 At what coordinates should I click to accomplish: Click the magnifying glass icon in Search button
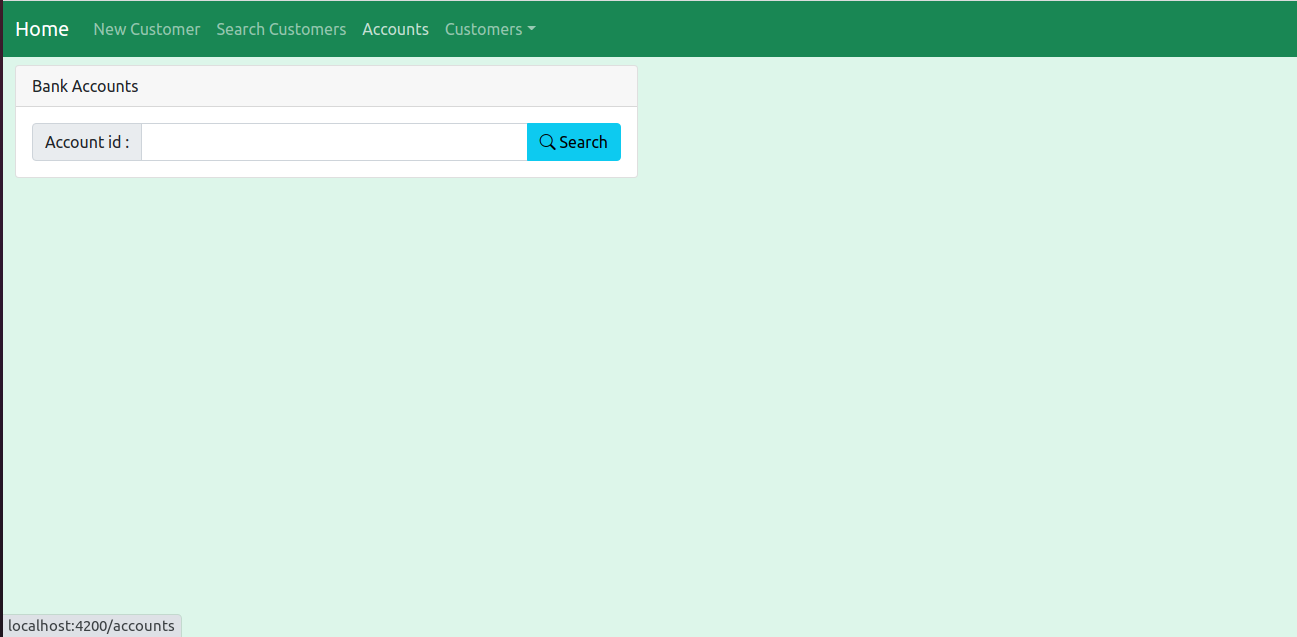(547, 142)
